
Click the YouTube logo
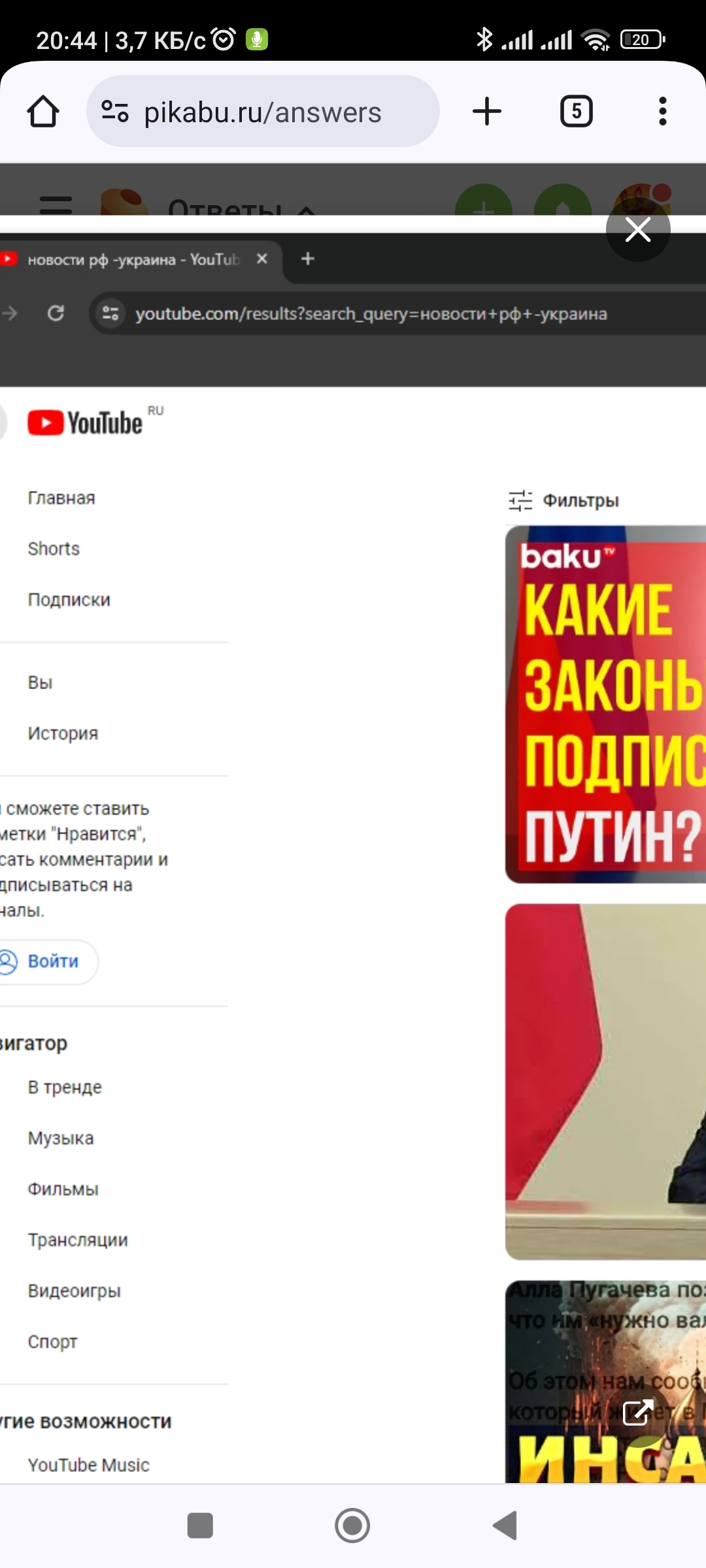click(85, 423)
